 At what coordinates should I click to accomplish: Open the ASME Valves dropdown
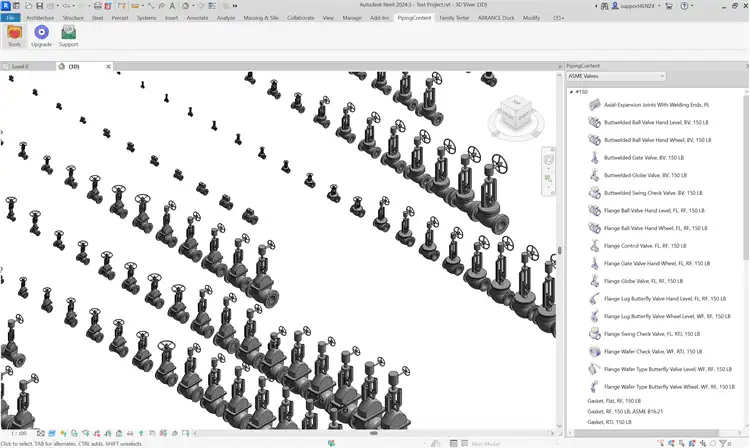[x=615, y=76]
